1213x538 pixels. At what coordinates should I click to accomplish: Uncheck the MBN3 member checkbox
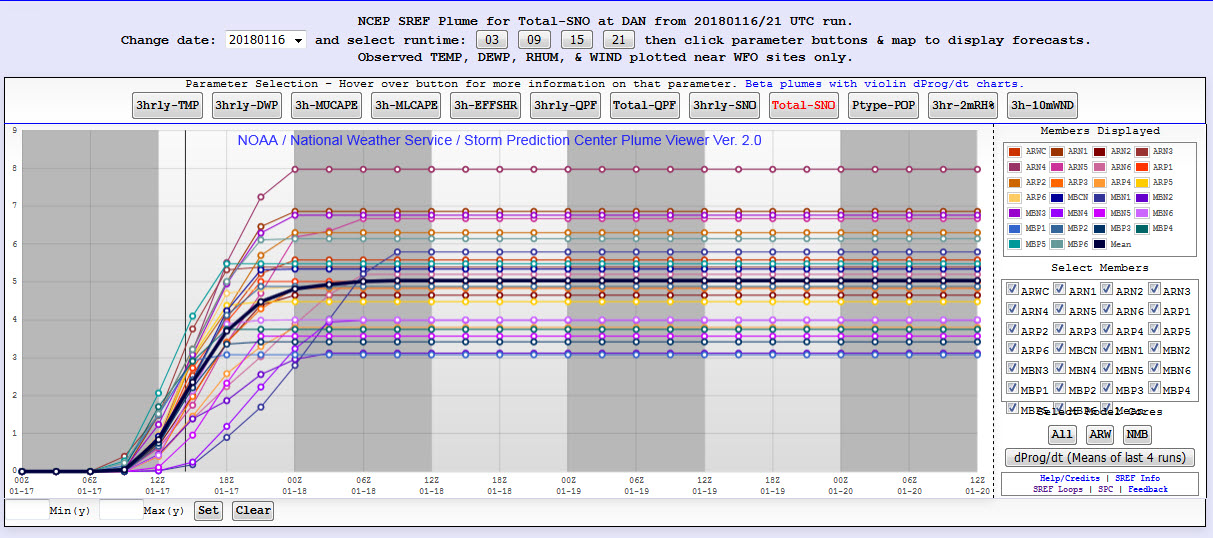[x=1013, y=370]
